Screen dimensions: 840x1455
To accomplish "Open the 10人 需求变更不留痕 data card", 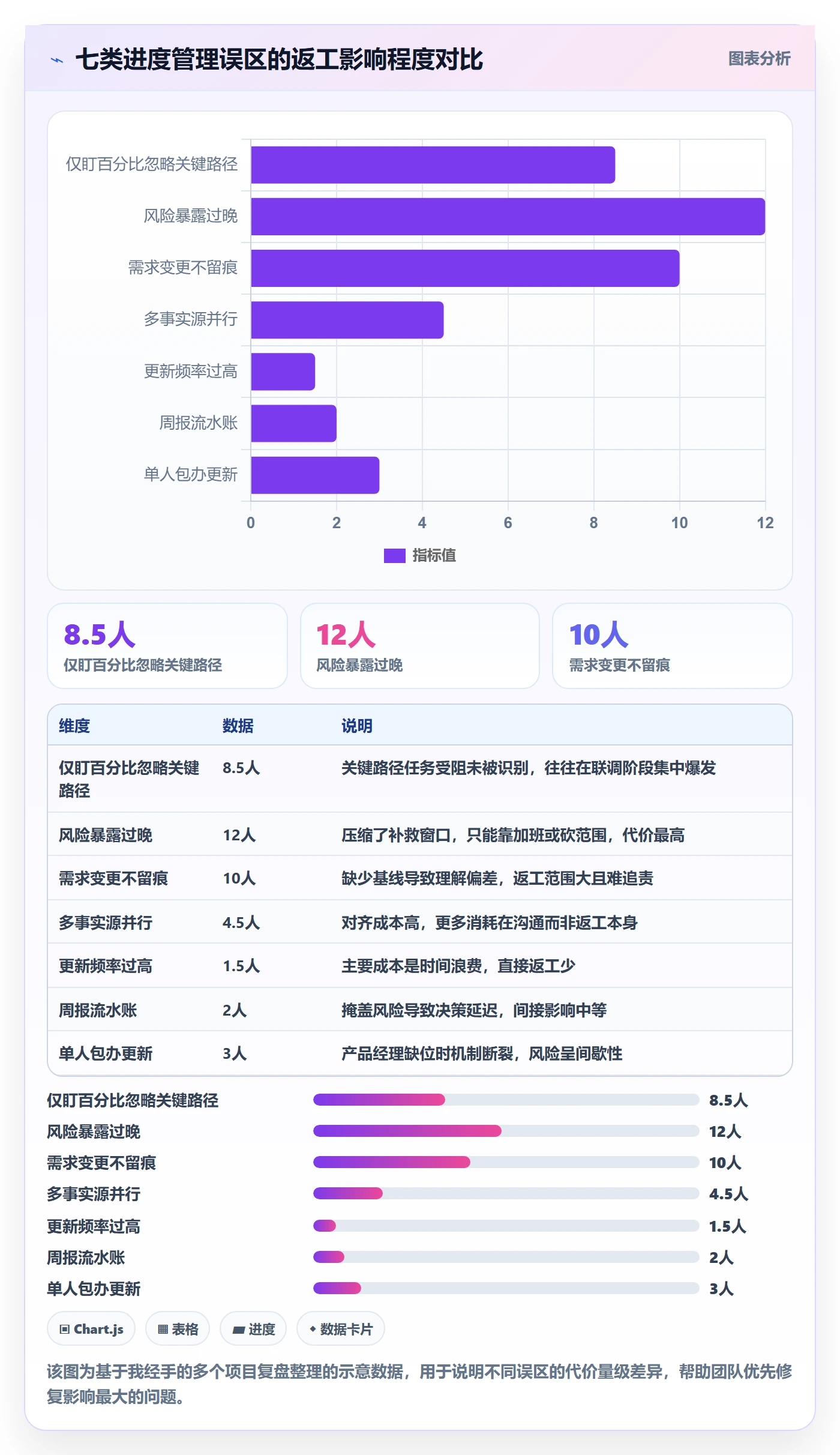I will [x=673, y=646].
